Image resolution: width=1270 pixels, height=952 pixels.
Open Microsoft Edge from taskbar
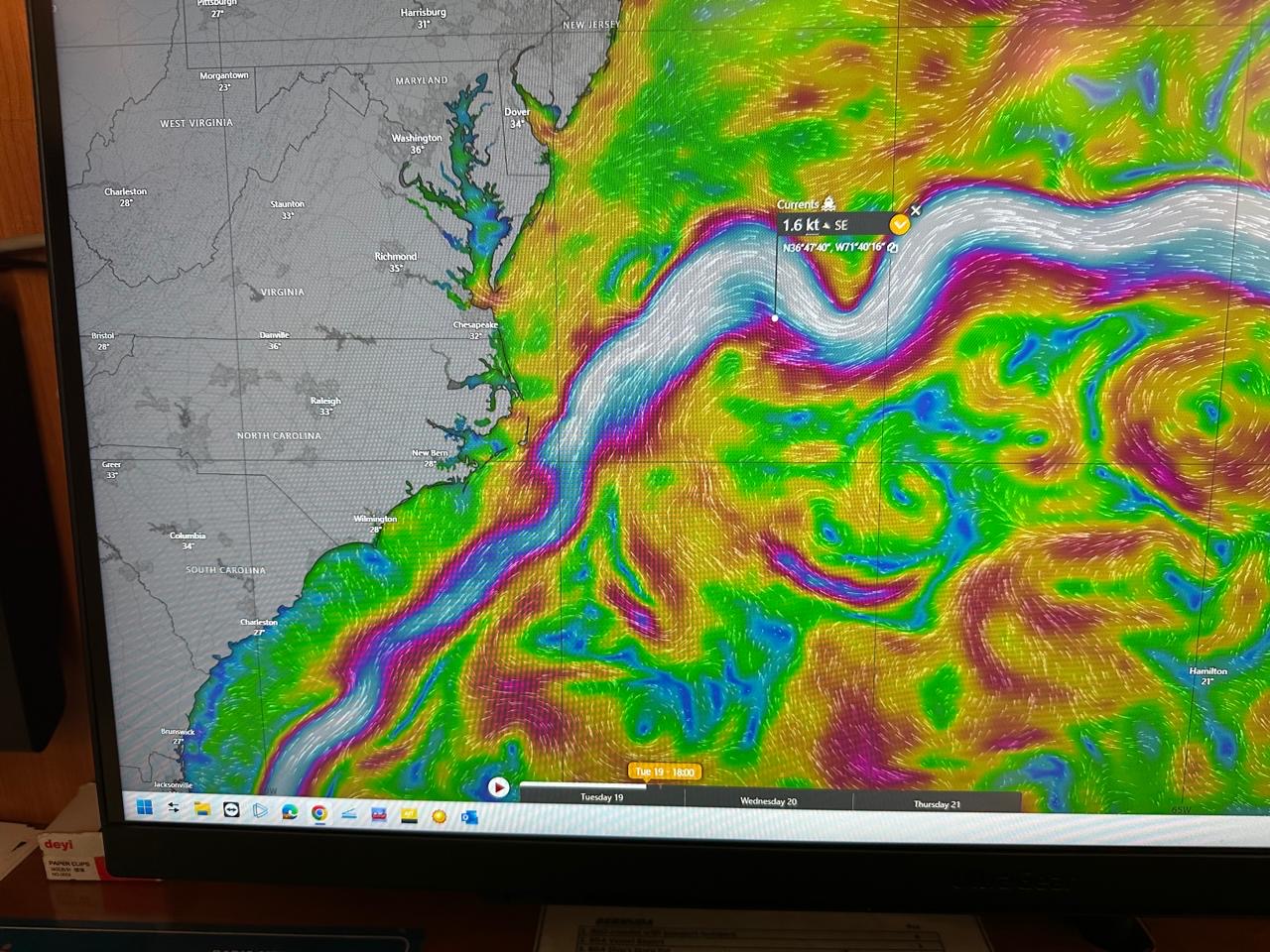click(290, 811)
